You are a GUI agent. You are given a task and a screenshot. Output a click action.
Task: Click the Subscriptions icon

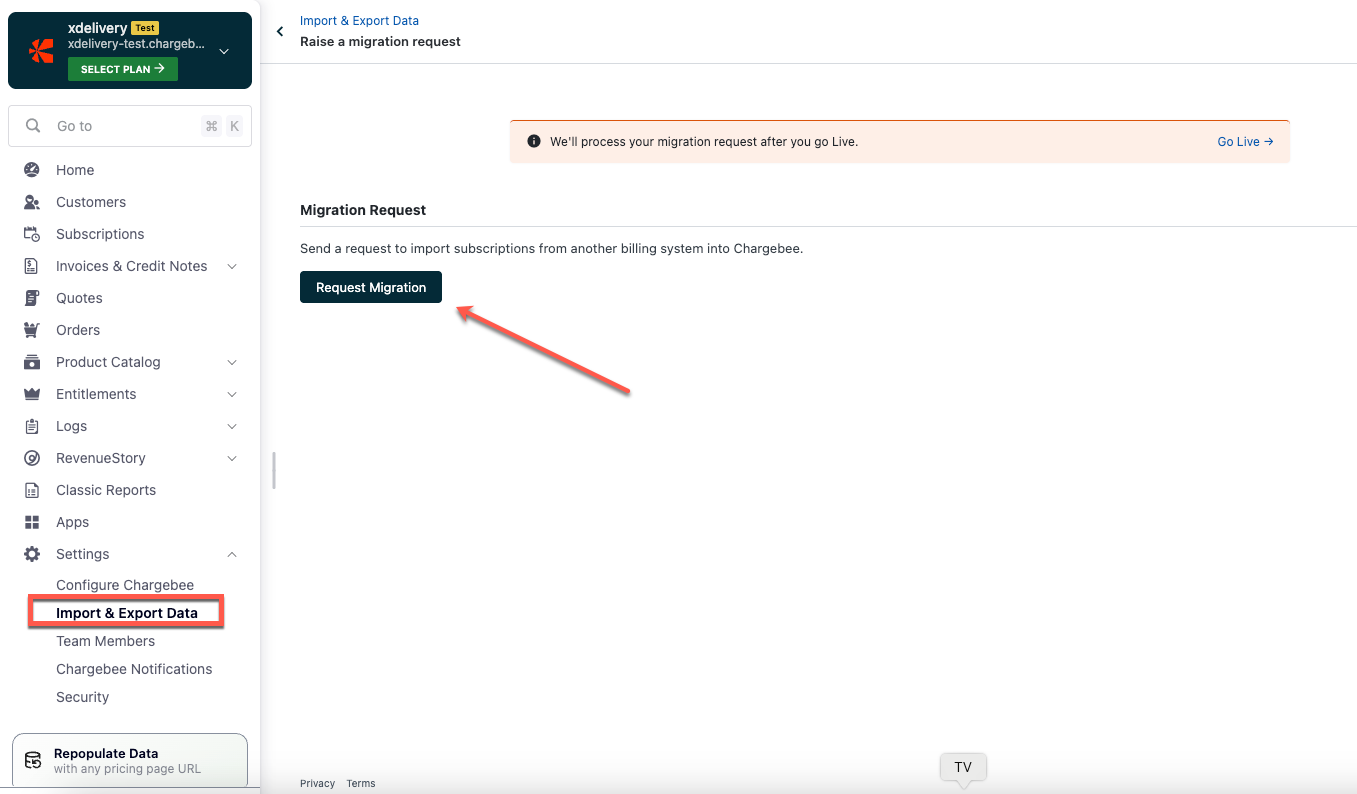[33, 234]
